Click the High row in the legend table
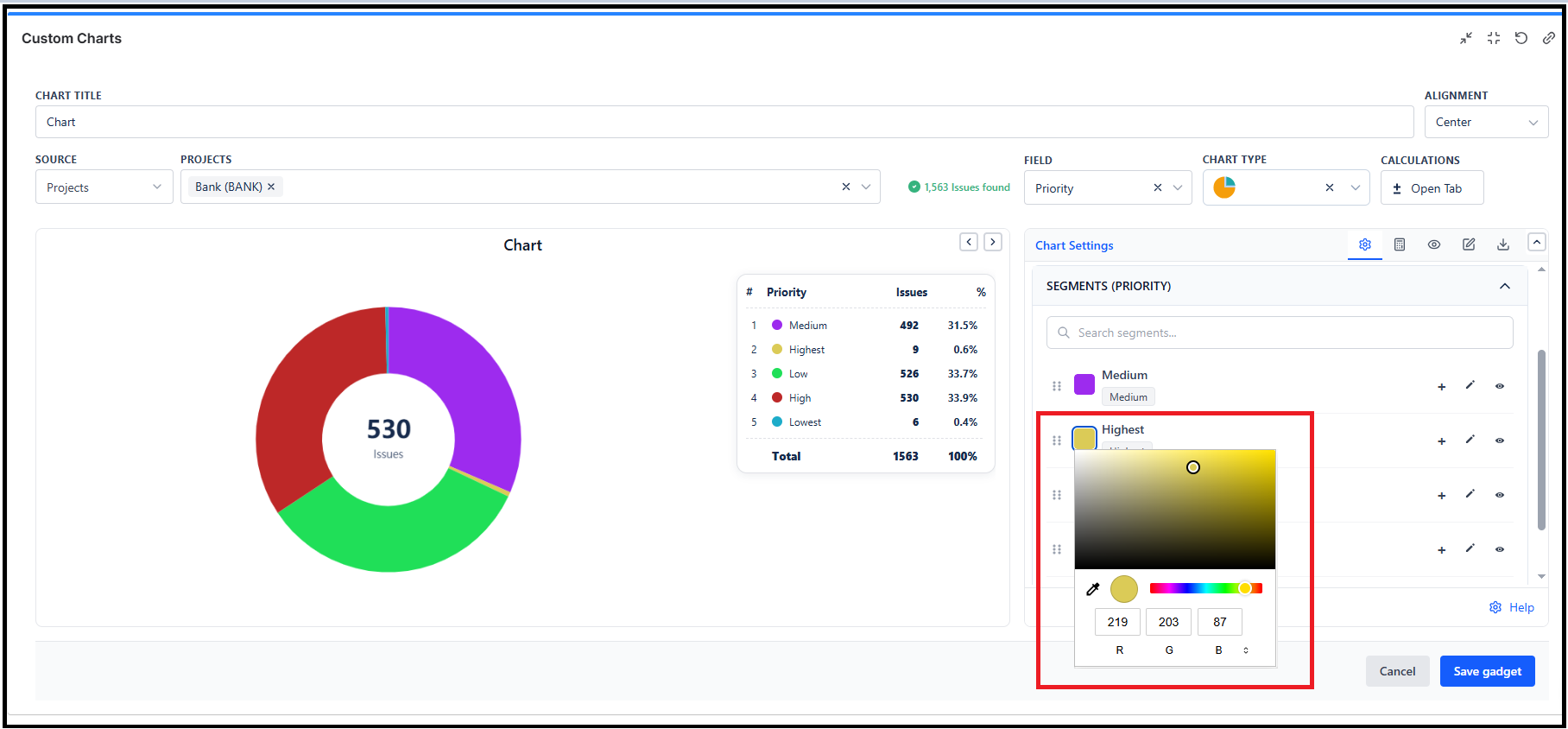Viewport: 1568px width, 729px height. click(x=865, y=398)
